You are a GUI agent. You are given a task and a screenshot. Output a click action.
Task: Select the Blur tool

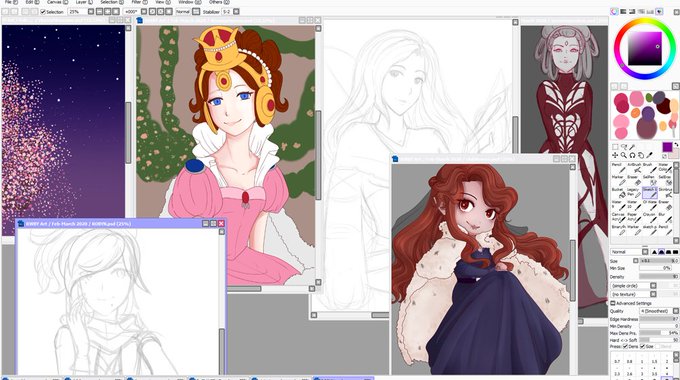[665, 219]
